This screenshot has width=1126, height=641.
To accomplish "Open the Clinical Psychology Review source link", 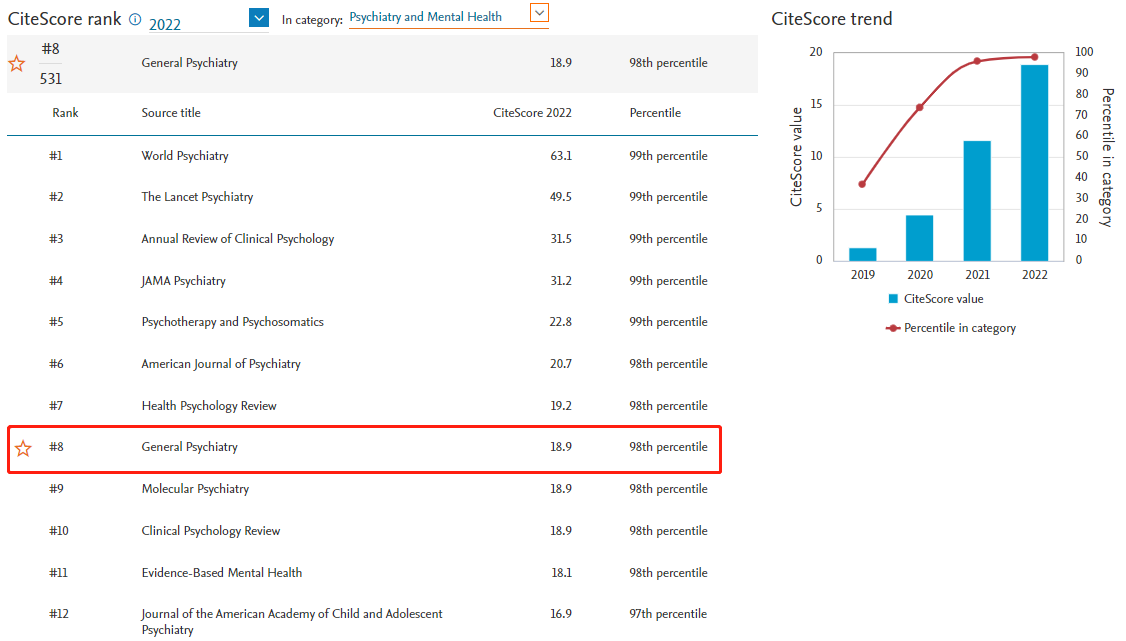I will coord(211,531).
